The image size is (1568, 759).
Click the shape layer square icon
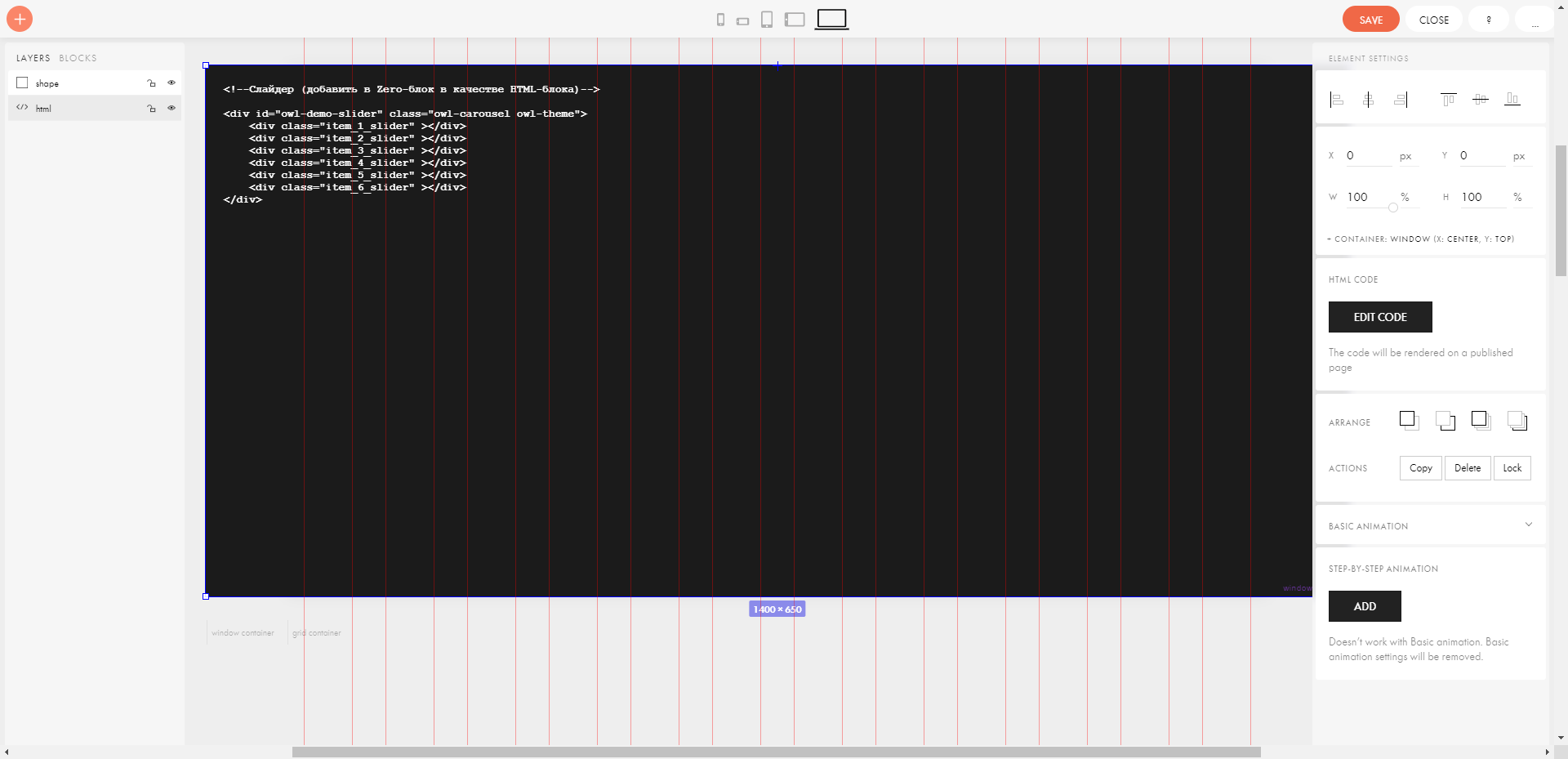22,83
